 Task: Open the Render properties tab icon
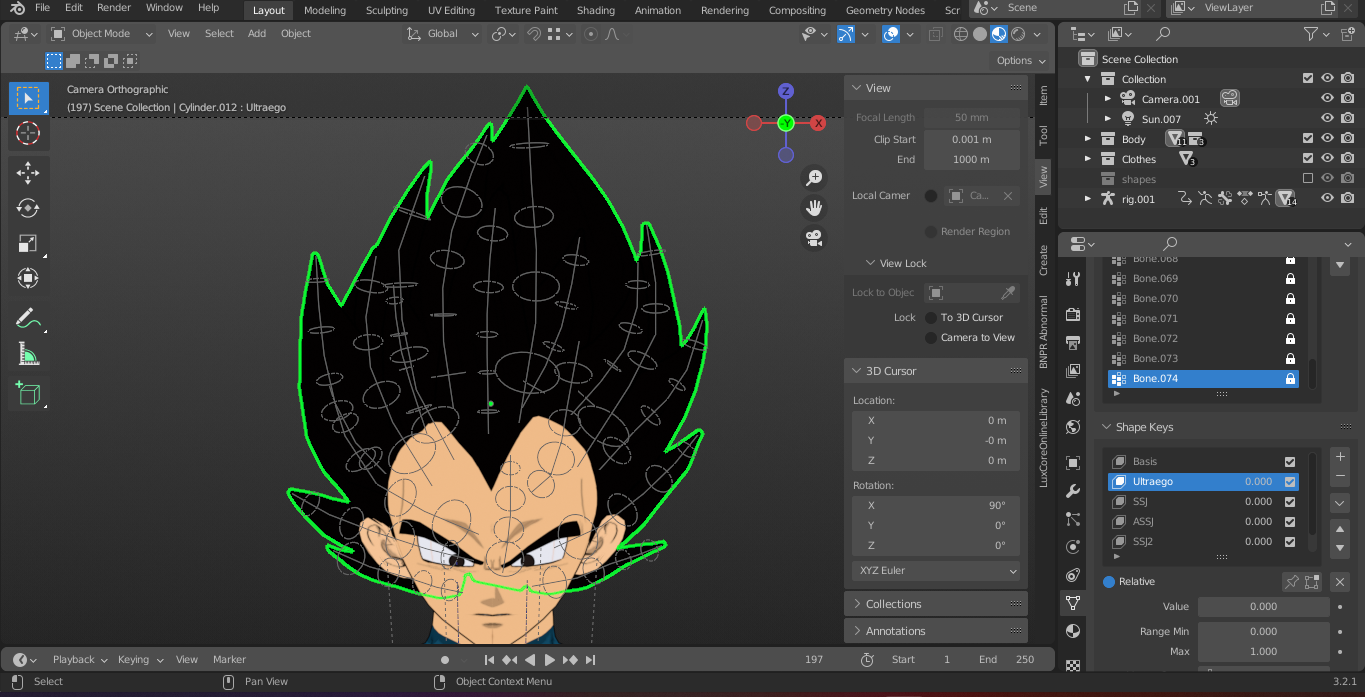click(1073, 315)
